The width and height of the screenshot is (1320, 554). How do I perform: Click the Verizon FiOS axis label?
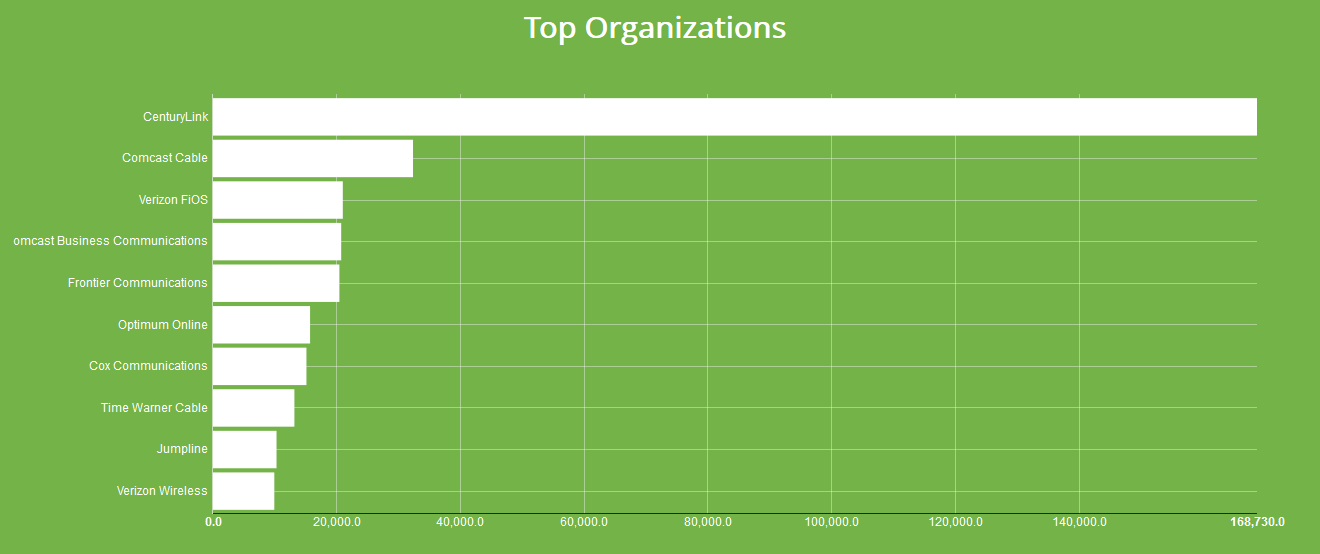pyautogui.click(x=174, y=200)
